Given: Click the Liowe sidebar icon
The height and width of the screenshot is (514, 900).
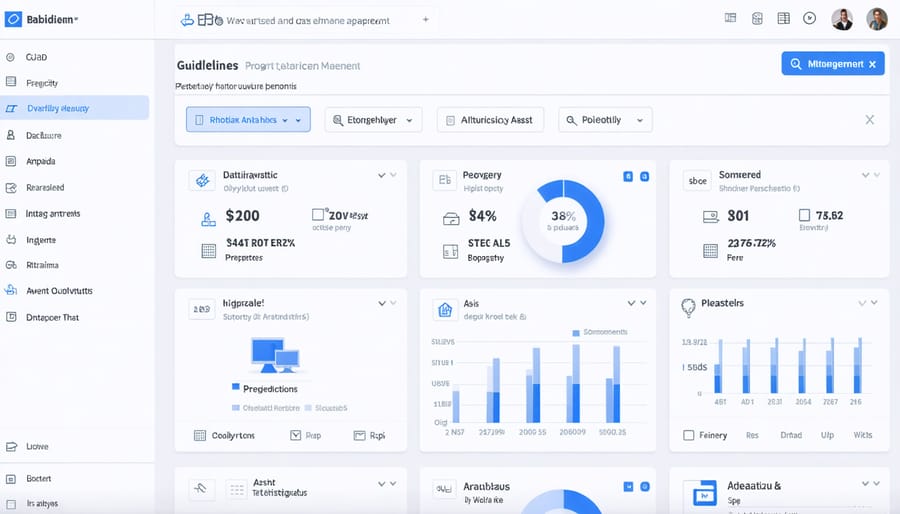Looking at the screenshot, I should (11, 446).
